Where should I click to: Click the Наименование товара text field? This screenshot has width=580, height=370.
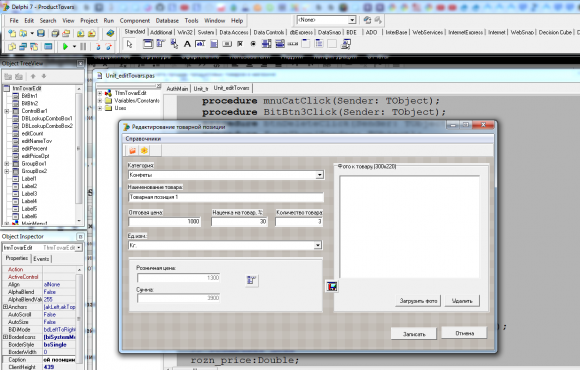(x=226, y=197)
